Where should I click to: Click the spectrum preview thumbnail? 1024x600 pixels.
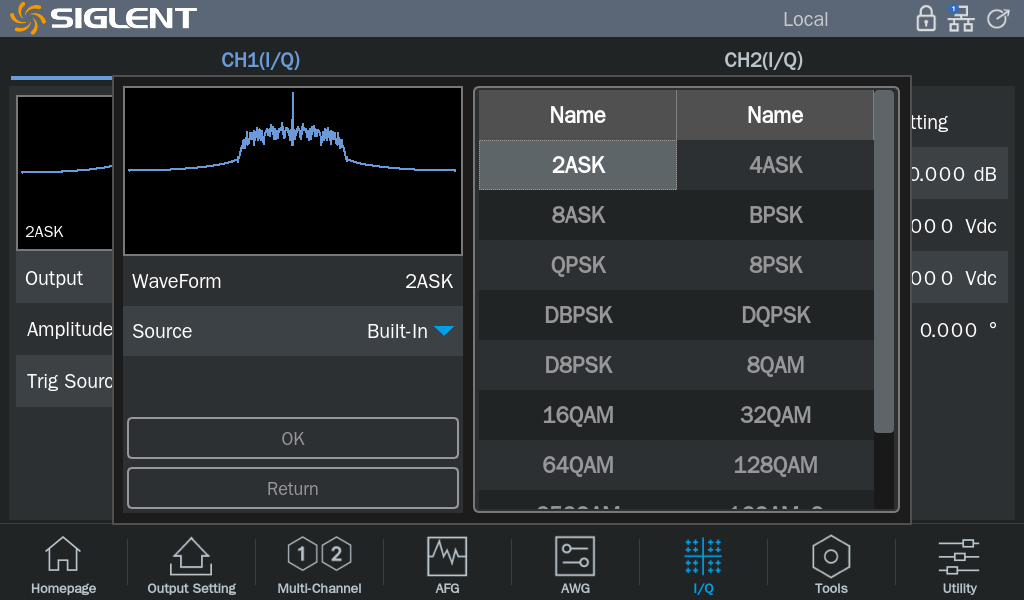pyautogui.click(x=293, y=171)
